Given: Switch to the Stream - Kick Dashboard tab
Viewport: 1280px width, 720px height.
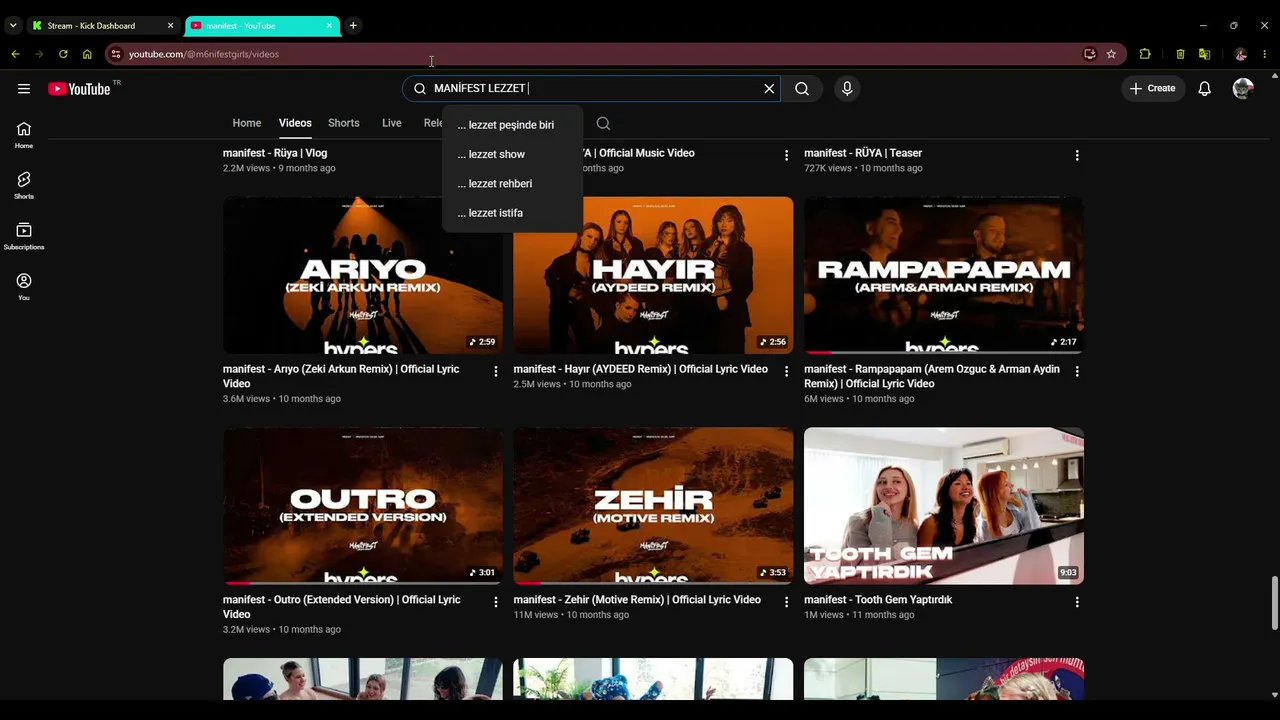Looking at the screenshot, I should pyautogui.click(x=103, y=26).
